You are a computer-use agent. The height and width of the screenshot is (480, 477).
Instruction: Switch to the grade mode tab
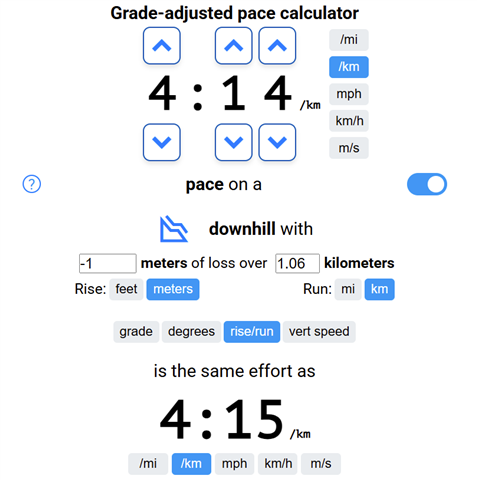coord(136,332)
